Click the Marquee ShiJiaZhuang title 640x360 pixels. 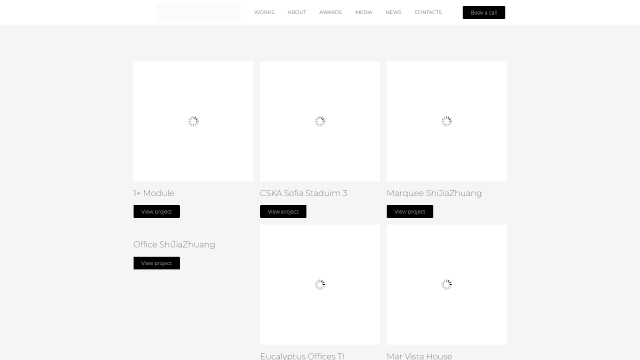434,193
